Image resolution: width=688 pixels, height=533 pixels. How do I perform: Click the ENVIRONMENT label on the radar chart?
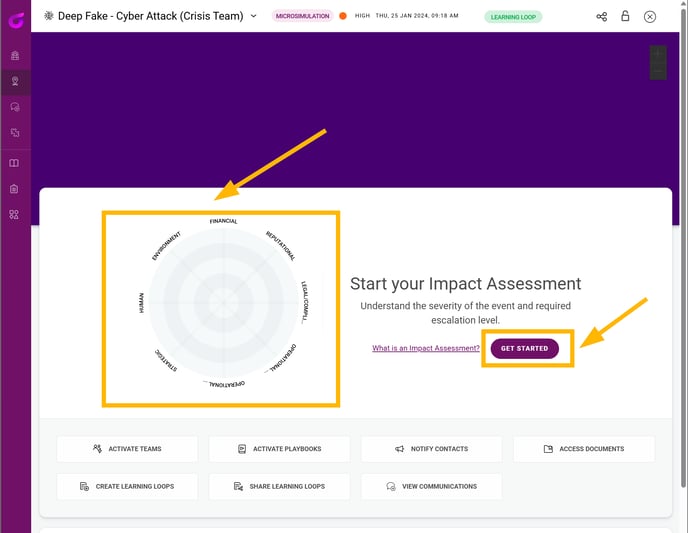click(x=166, y=246)
